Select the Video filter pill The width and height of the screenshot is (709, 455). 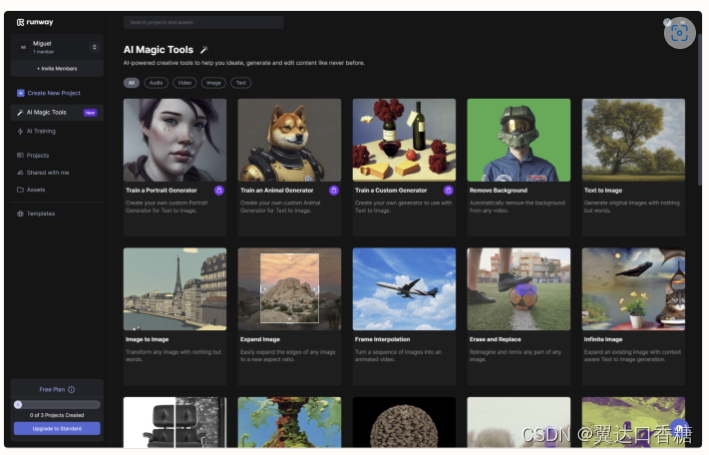[184, 83]
